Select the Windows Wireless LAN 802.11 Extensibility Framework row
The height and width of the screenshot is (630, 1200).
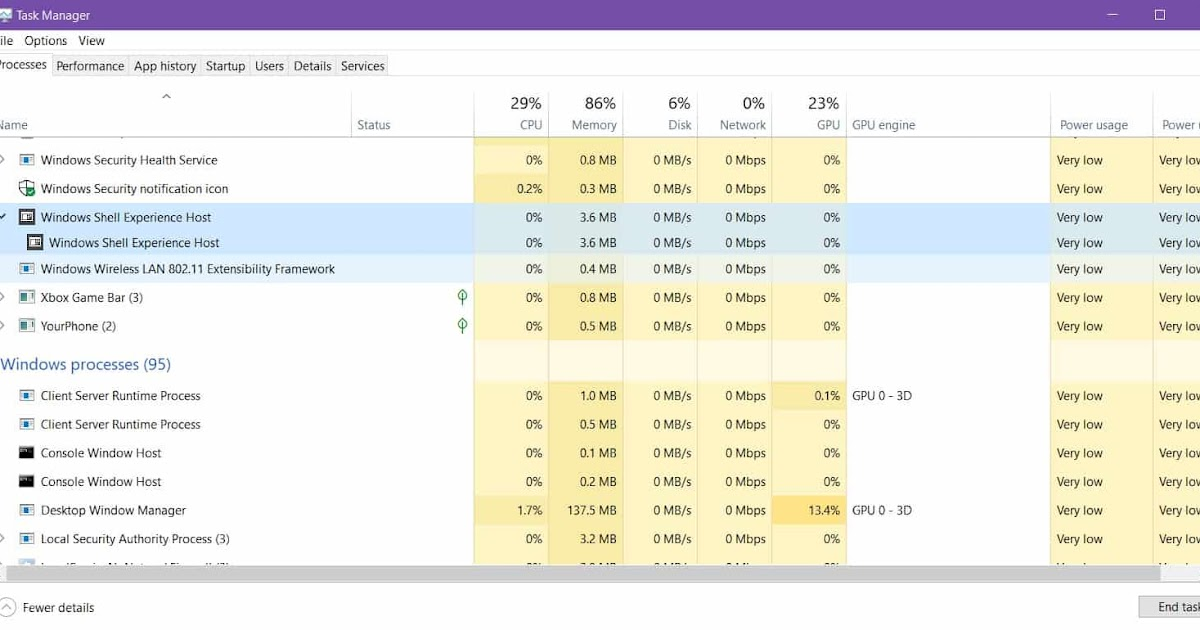click(600, 269)
